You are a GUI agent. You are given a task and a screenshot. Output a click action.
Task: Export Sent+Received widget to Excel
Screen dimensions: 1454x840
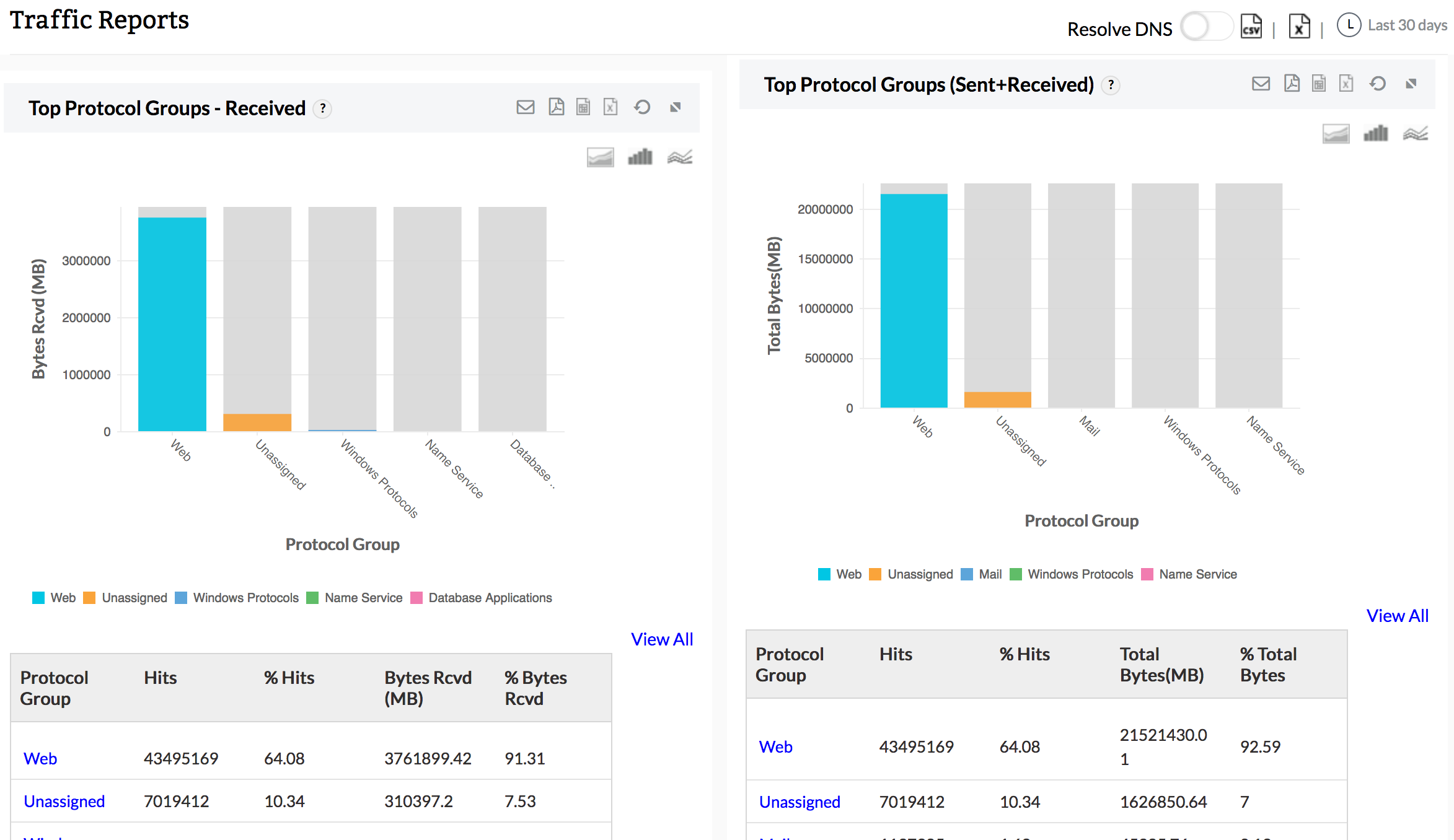(x=1346, y=84)
